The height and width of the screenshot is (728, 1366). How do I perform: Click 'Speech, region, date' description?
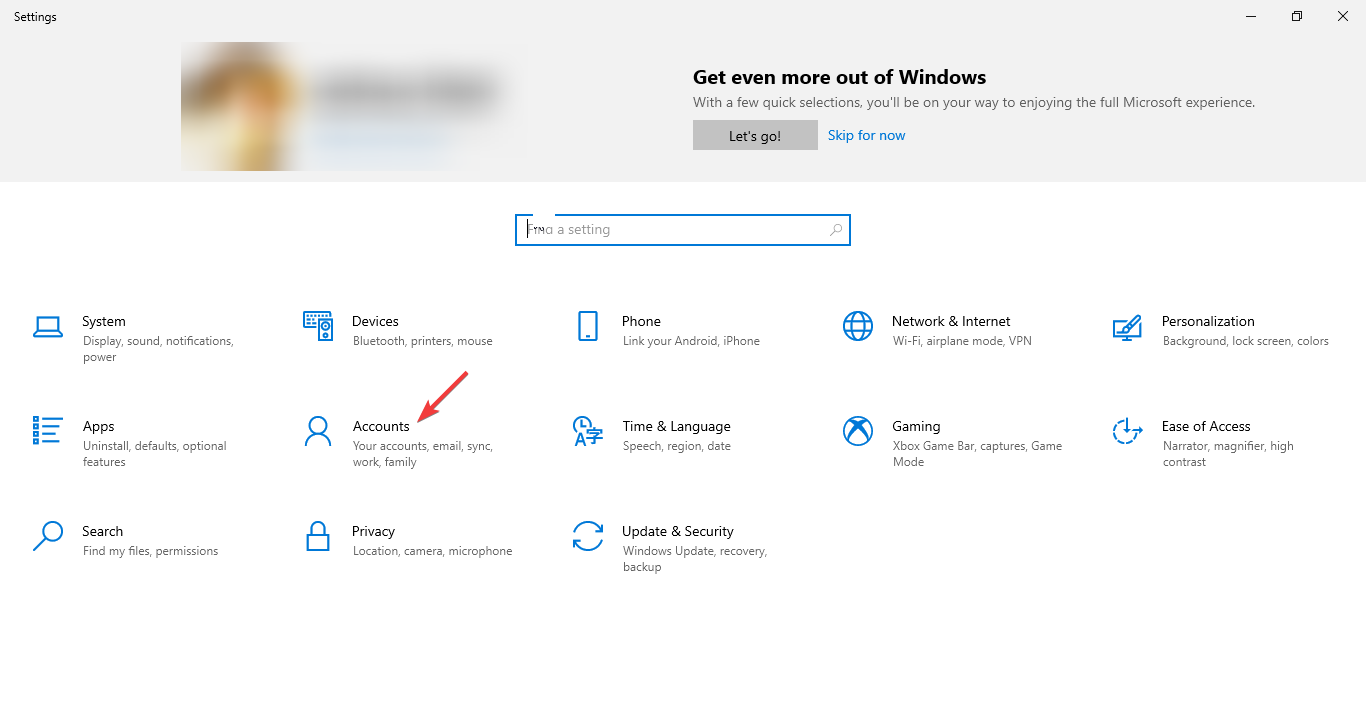(677, 446)
